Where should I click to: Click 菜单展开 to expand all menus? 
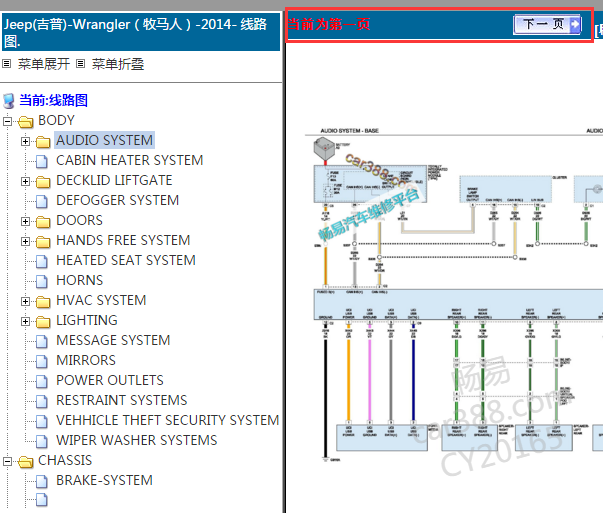click(x=43, y=64)
